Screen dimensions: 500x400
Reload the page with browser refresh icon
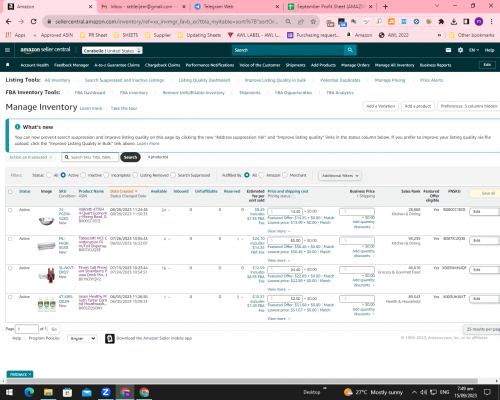tap(33, 21)
